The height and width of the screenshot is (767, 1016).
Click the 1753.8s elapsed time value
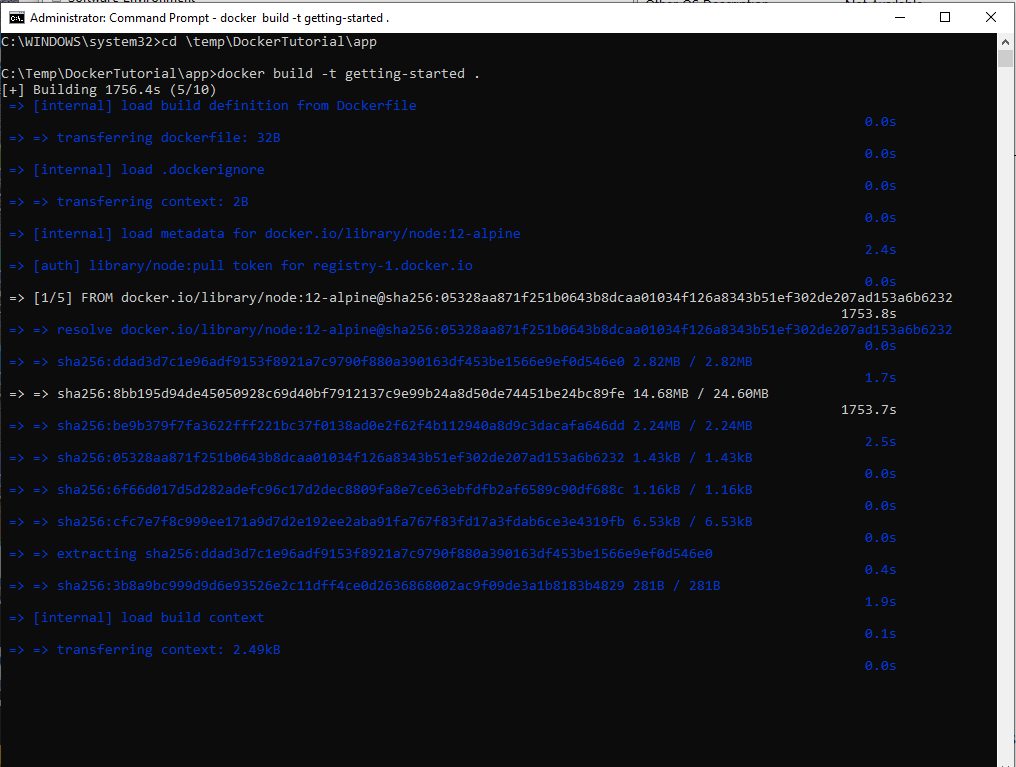coord(868,314)
